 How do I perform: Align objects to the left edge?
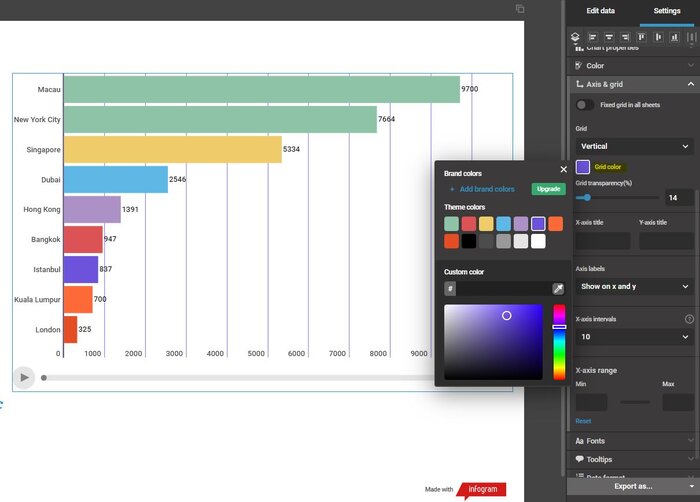point(592,37)
